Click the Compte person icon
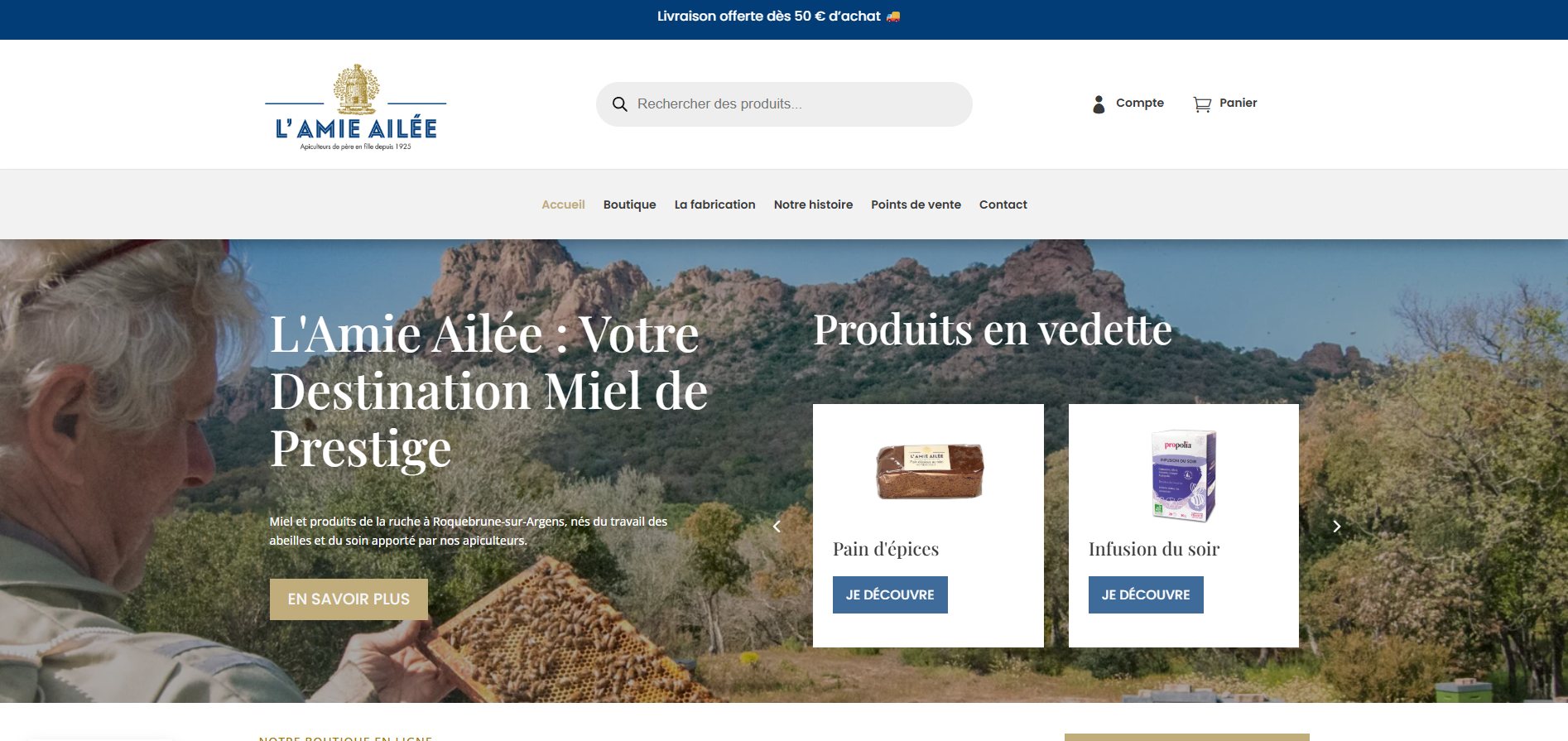1568x741 pixels. tap(1099, 103)
